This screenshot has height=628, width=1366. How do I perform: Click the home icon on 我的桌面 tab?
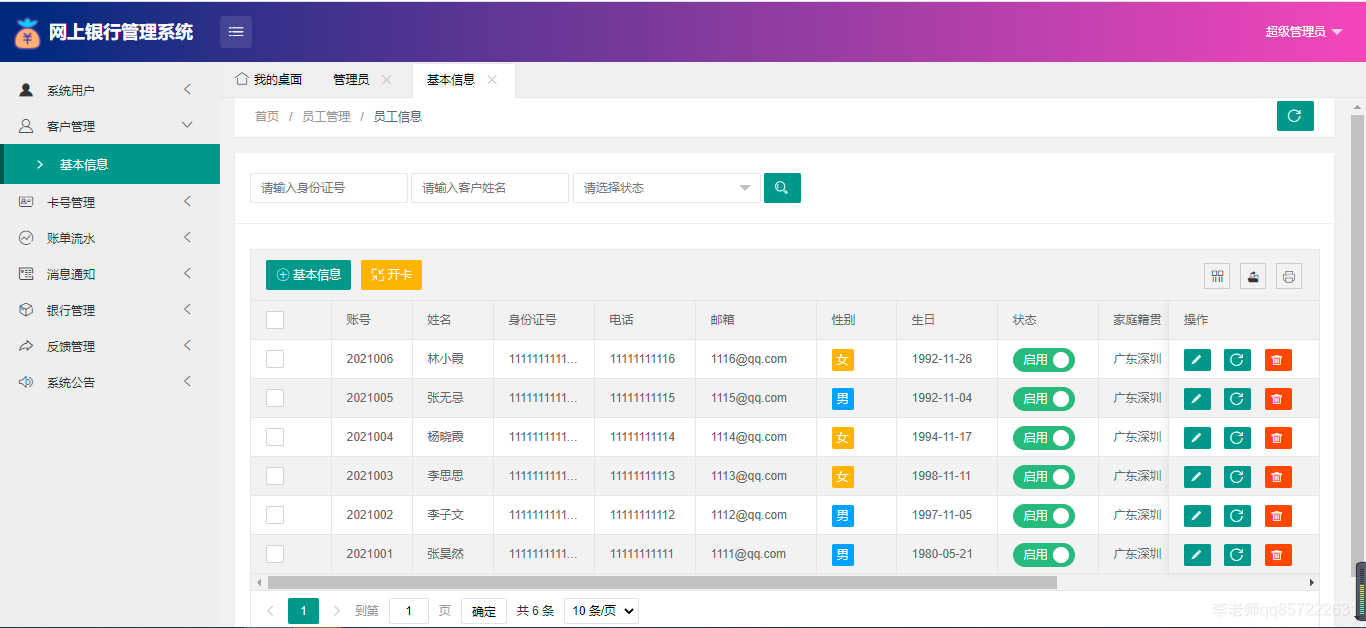click(241, 79)
